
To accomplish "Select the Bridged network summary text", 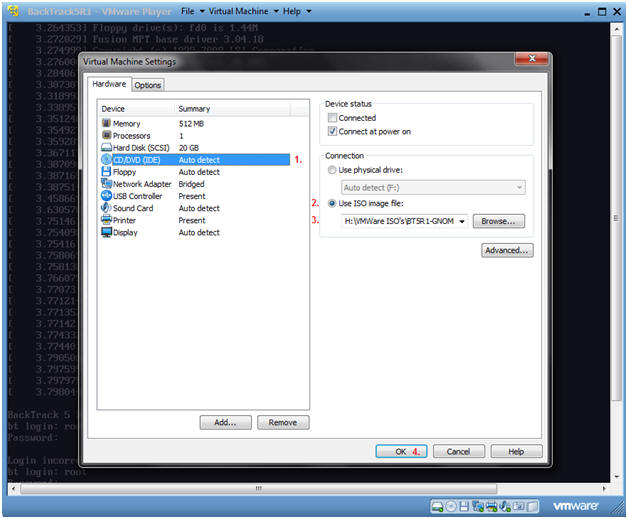I will 191,184.
